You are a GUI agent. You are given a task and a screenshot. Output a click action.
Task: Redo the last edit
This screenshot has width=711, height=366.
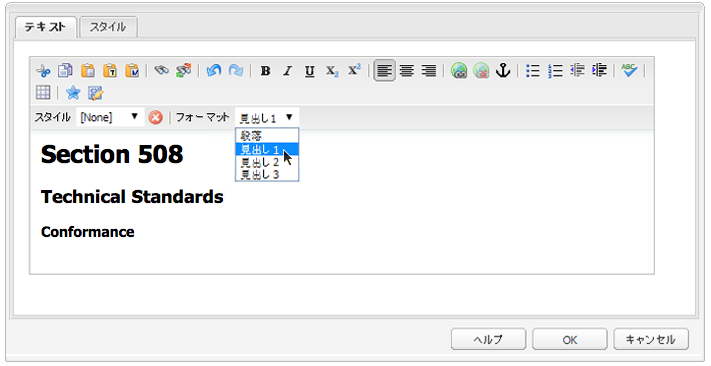[236, 71]
